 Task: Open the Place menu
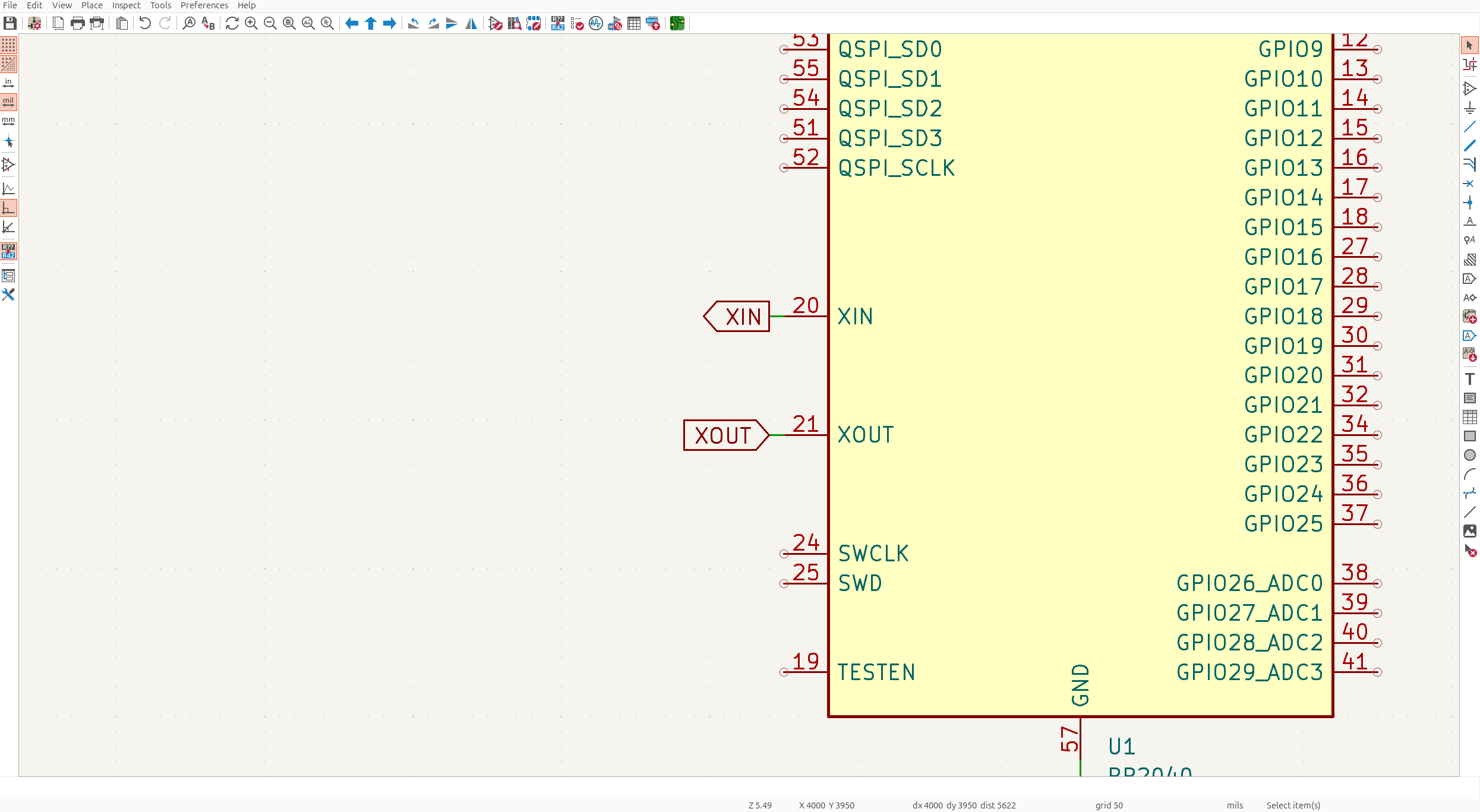tap(91, 5)
